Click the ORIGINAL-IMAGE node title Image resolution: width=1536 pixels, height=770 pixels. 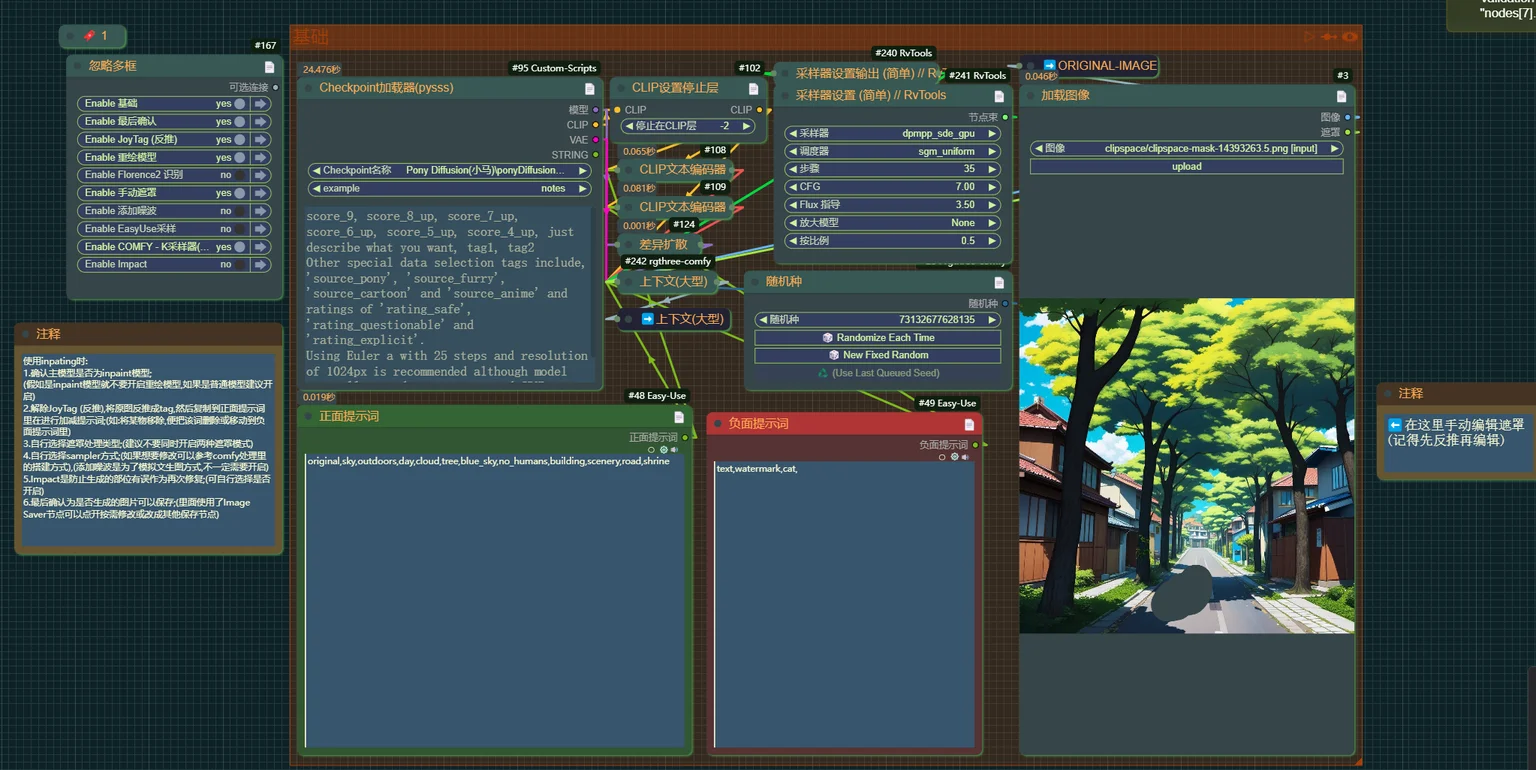pyautogui.click(x=1107, y=66)
